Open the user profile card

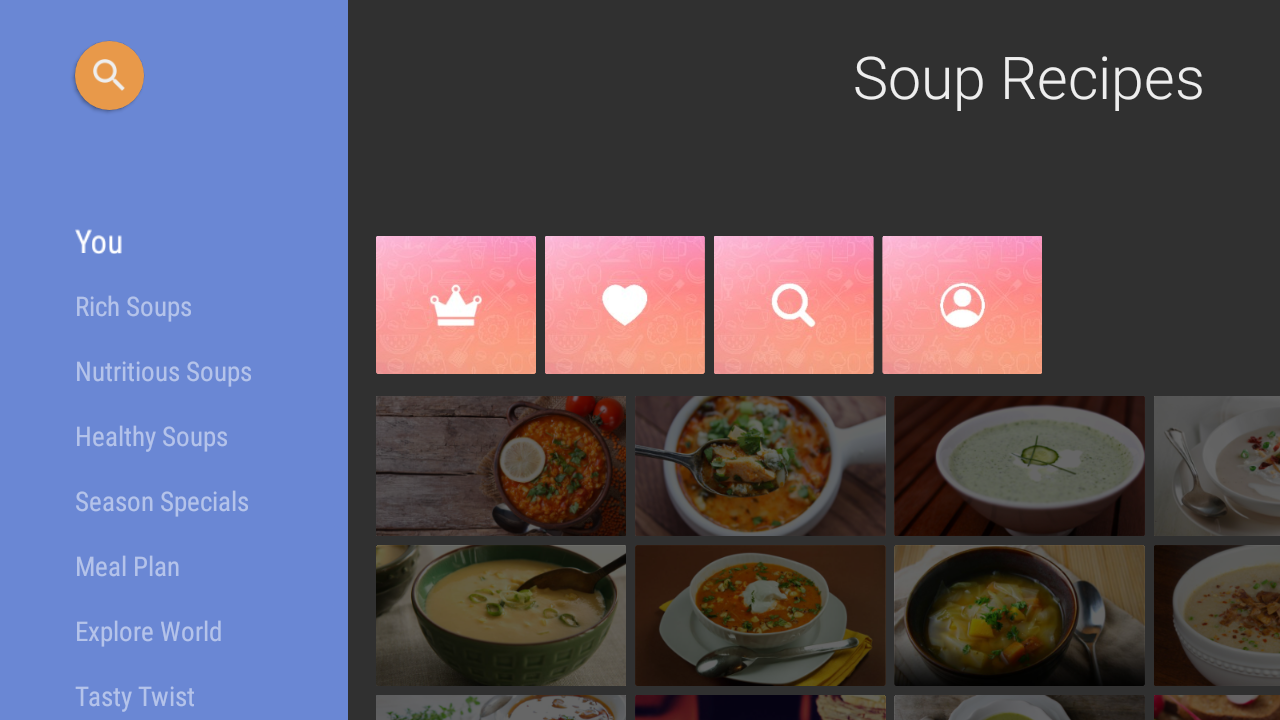click(x=962, y=305)
